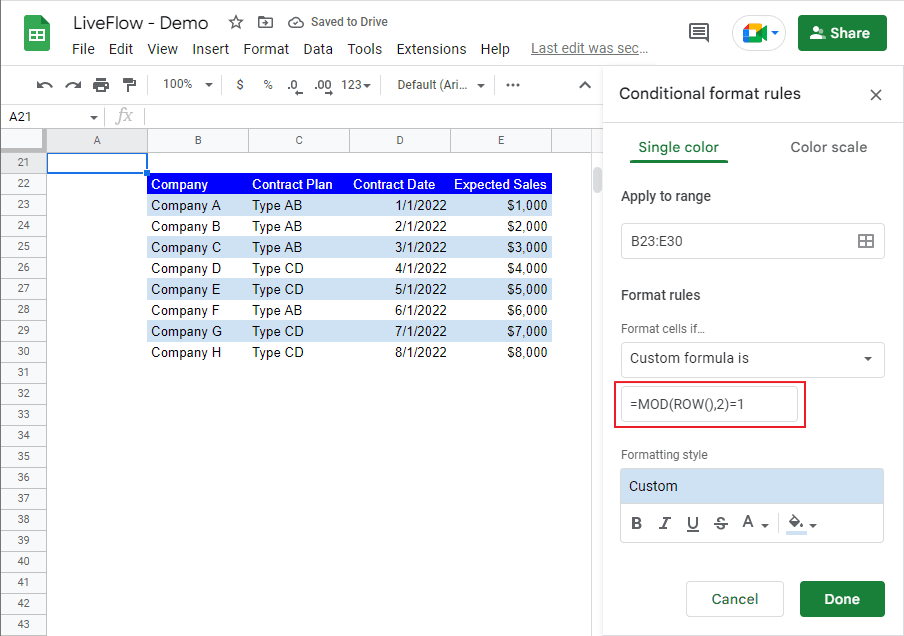
Task: Expand the Default (Arial) font dropdown
Action: [440, 85]
